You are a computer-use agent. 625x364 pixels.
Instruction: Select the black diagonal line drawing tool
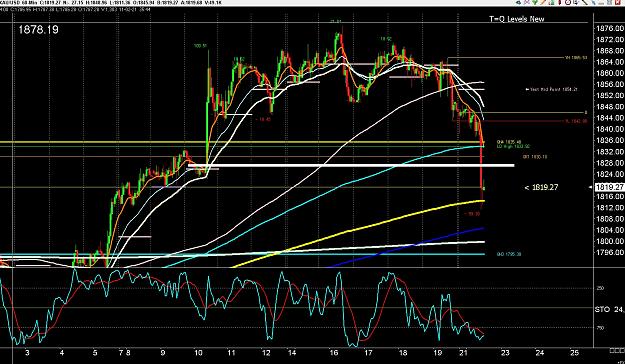pos(585,2)
